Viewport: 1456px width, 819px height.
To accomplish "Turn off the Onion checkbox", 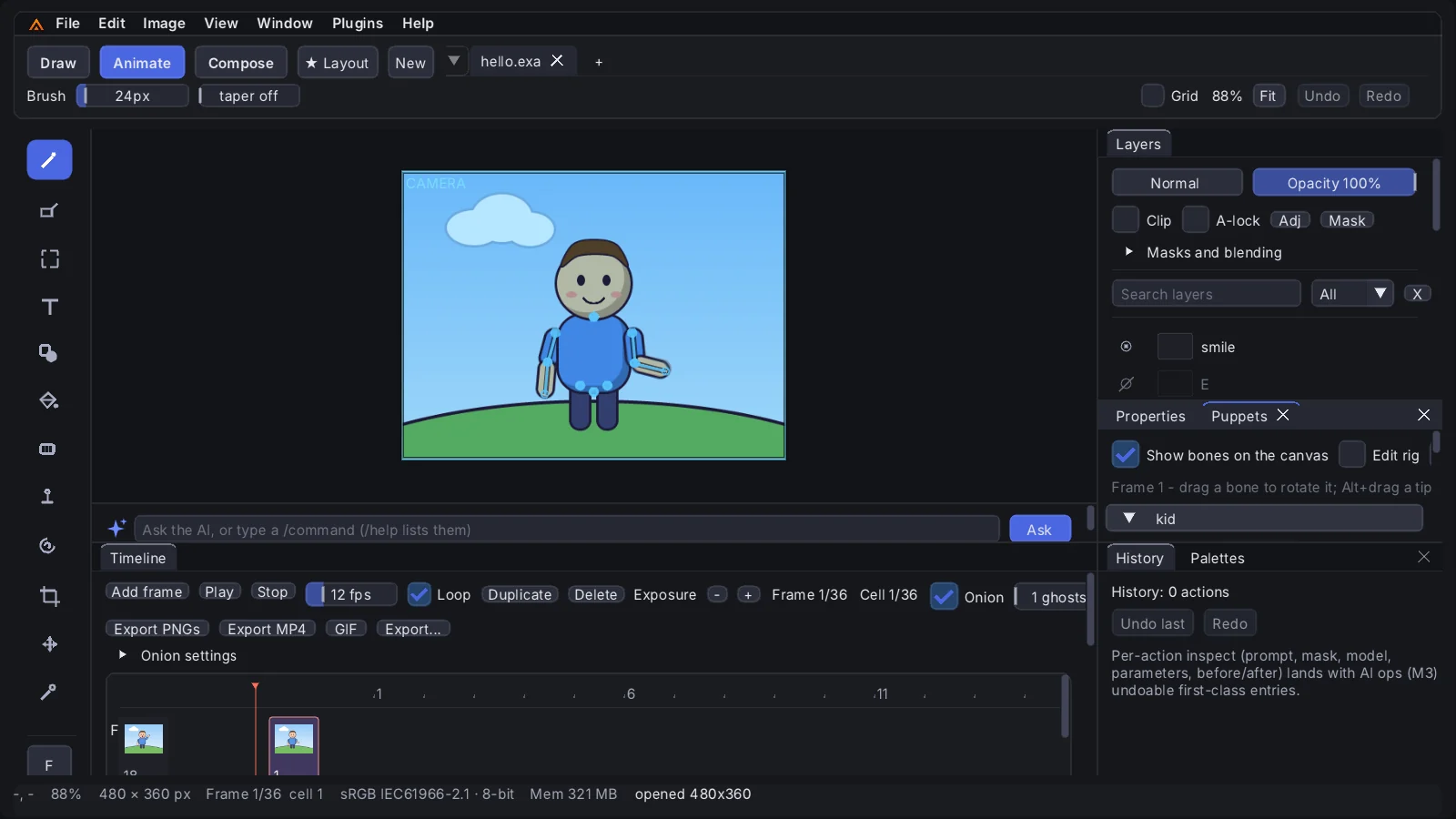I will point(945,597).
